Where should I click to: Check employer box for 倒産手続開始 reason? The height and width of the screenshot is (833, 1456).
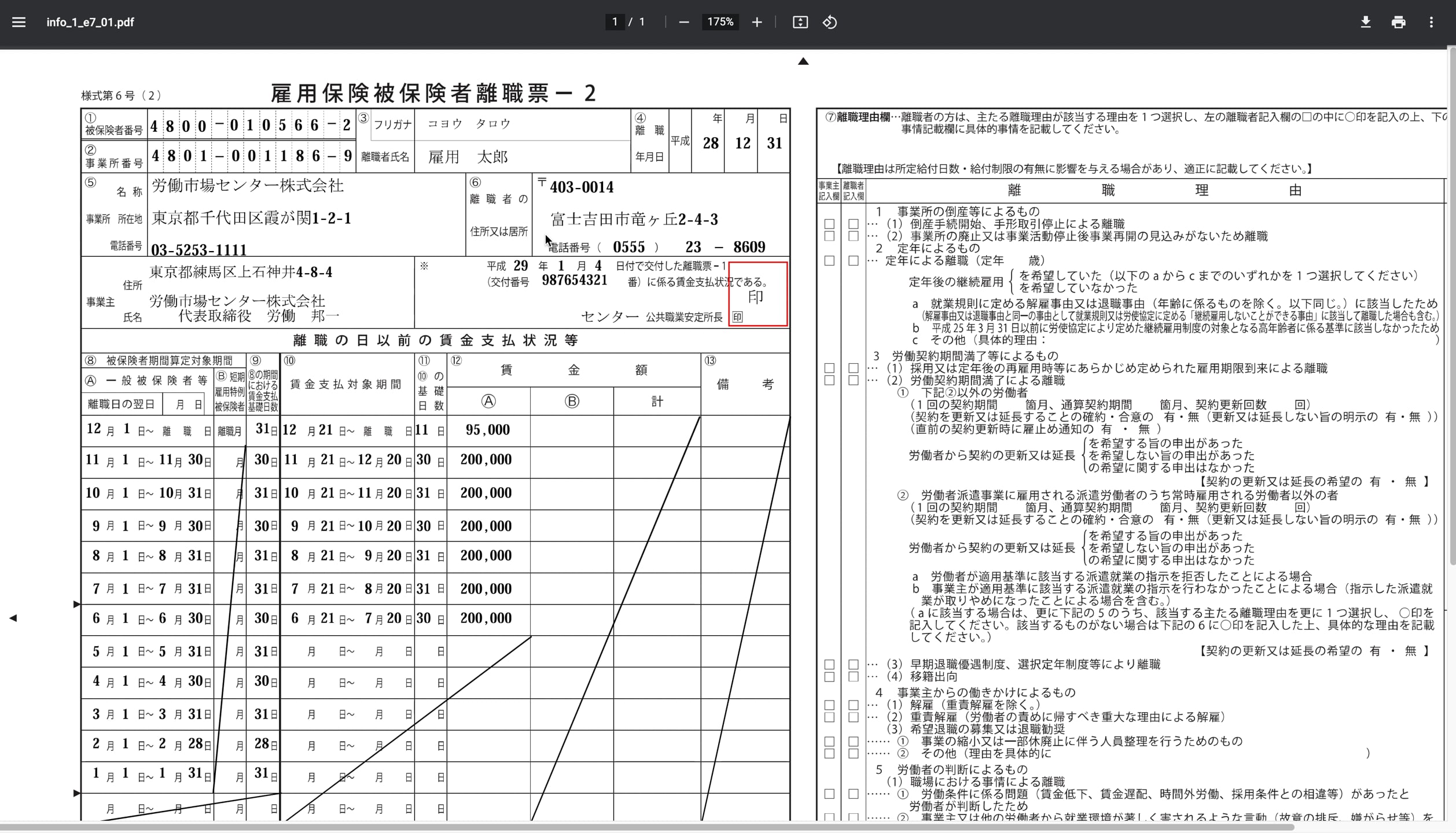tap(829, 224)
